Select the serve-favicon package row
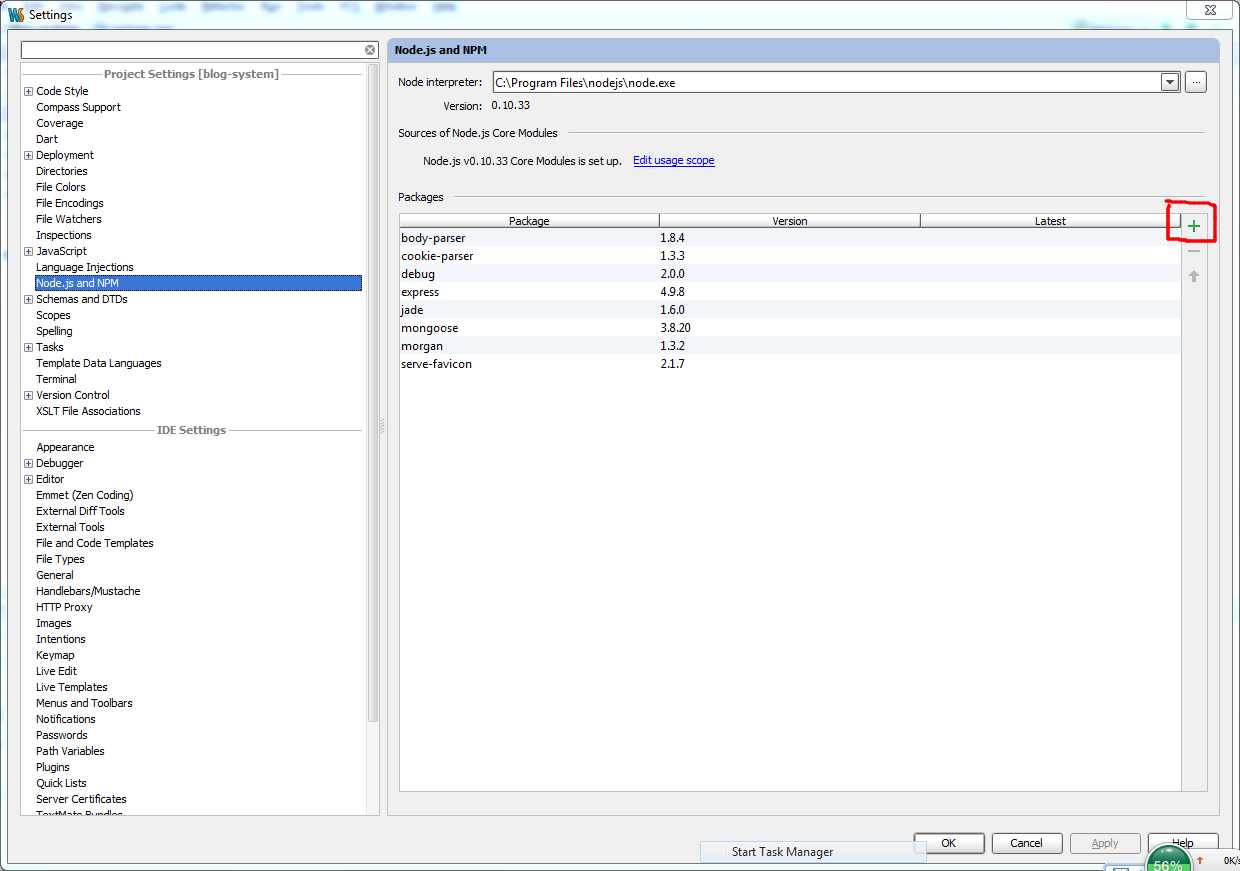Screen dimensions: 1240x871 tap(790, 364)
